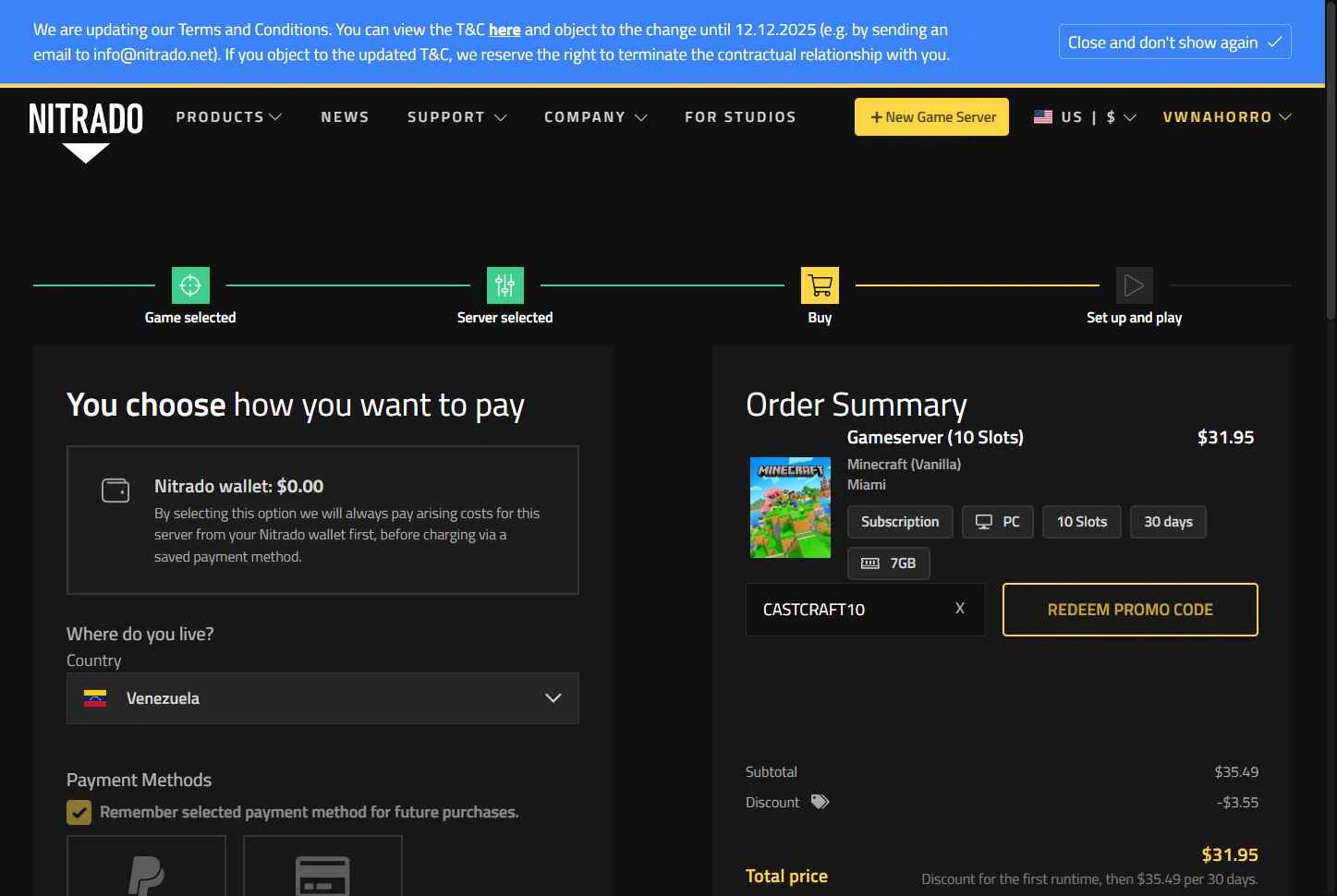Click the Subtotal $35.49 amount
Screen dimensions: 1337x896
[1236, 771]
